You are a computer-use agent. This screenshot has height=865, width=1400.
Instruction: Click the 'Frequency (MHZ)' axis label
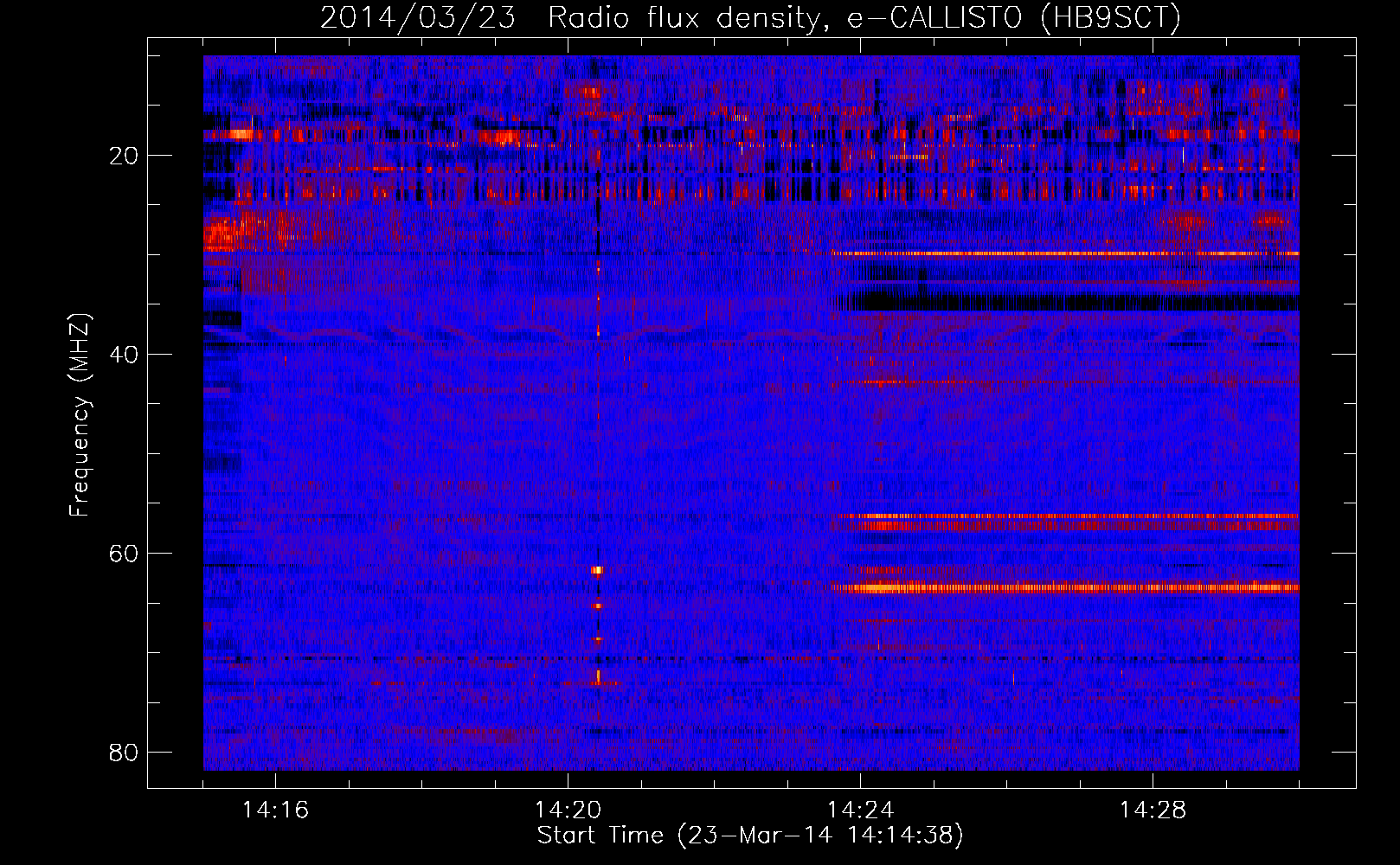pyautogui.click(x=80, y=415)
